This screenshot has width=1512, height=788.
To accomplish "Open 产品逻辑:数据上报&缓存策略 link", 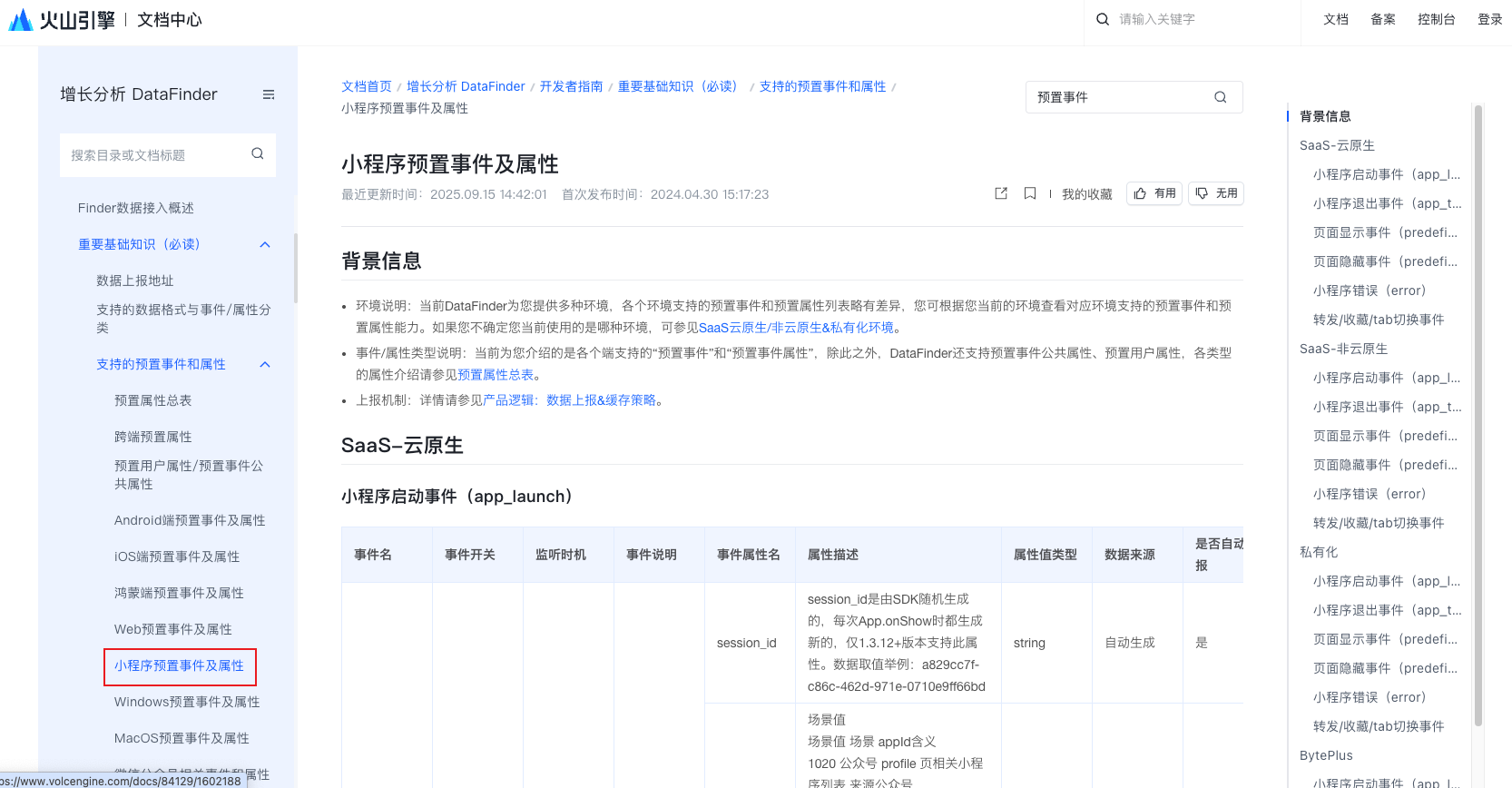I will click(x=569, y=400).
